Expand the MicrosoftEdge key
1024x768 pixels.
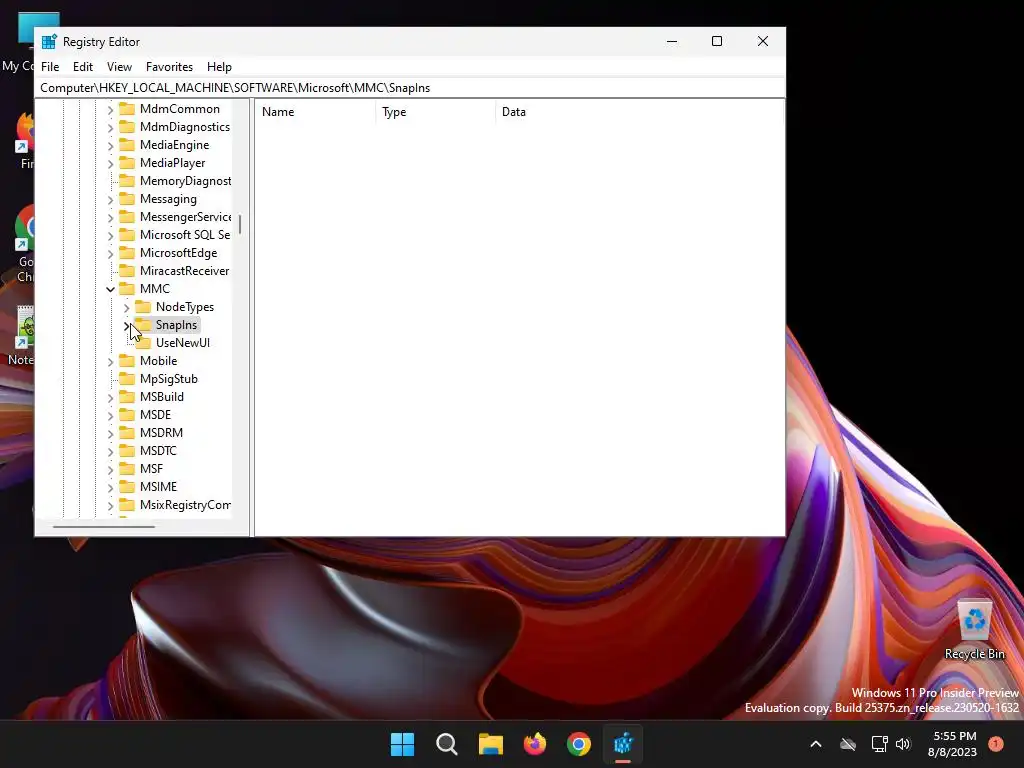[110, 253]
